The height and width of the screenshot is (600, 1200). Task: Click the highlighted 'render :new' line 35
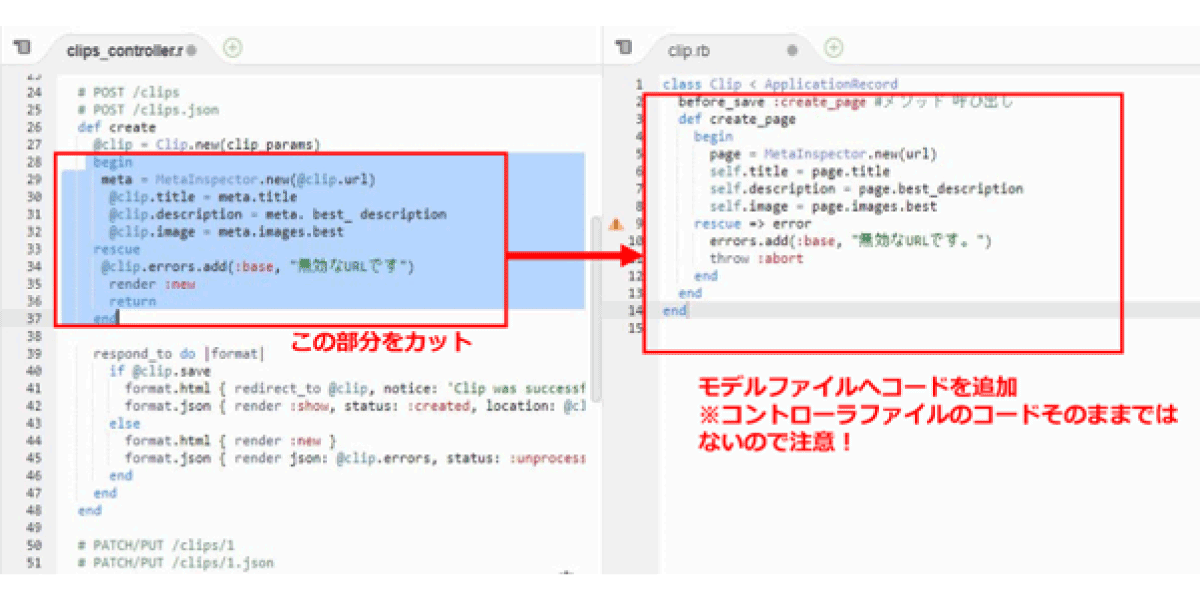152,284
